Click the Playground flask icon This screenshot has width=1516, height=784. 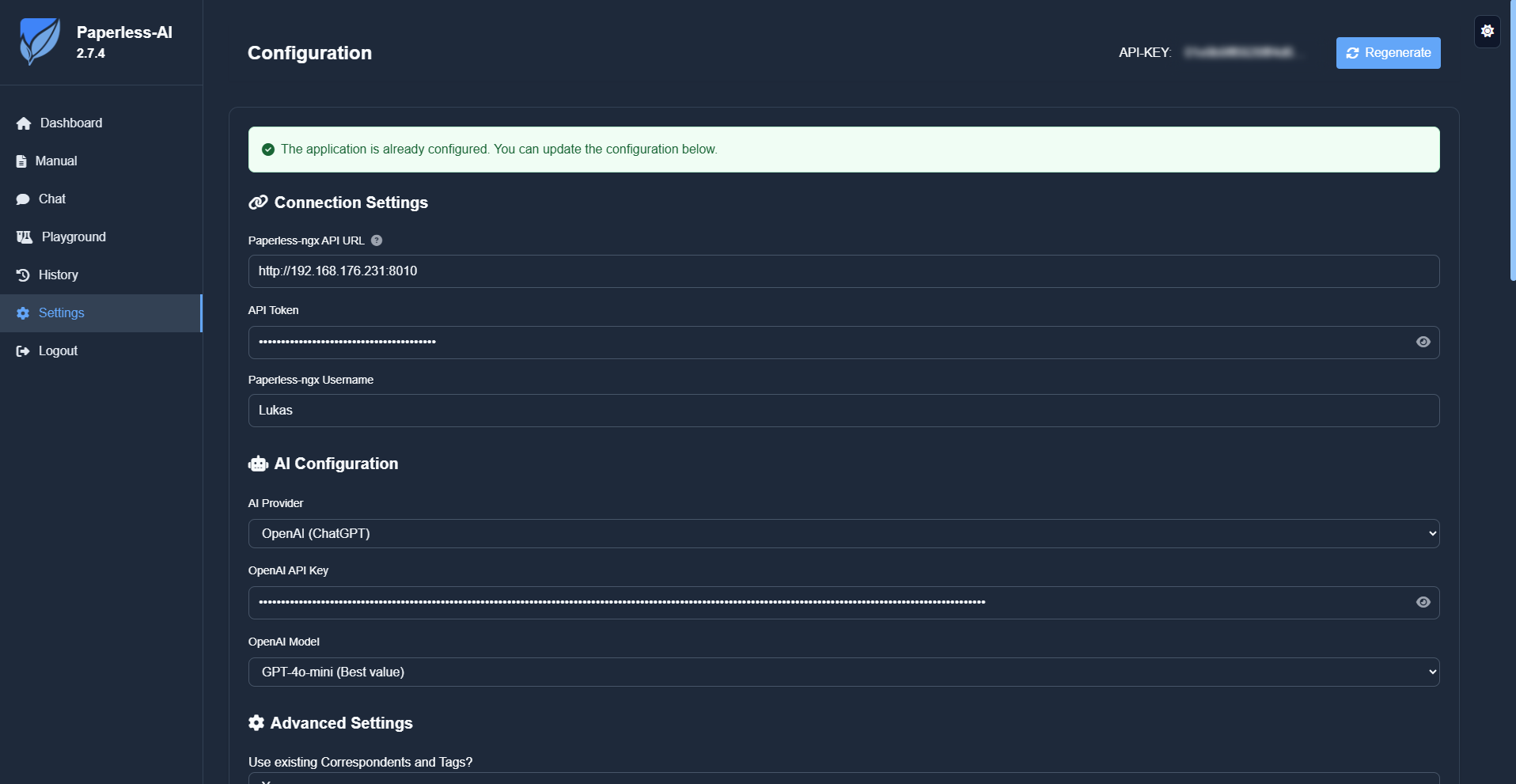click(x=25, y=237)
